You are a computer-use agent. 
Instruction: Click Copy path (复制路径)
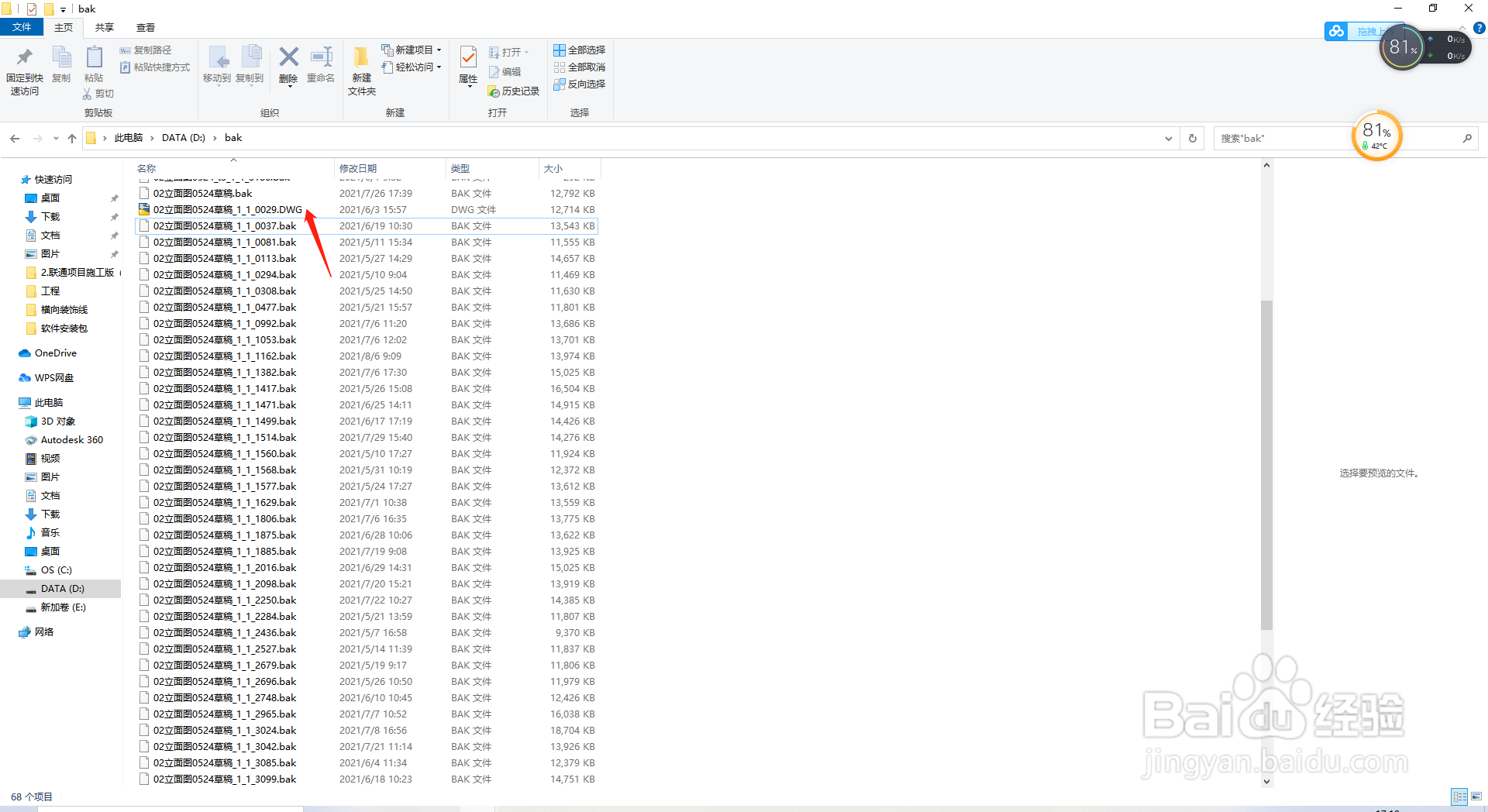click(146, 50)
